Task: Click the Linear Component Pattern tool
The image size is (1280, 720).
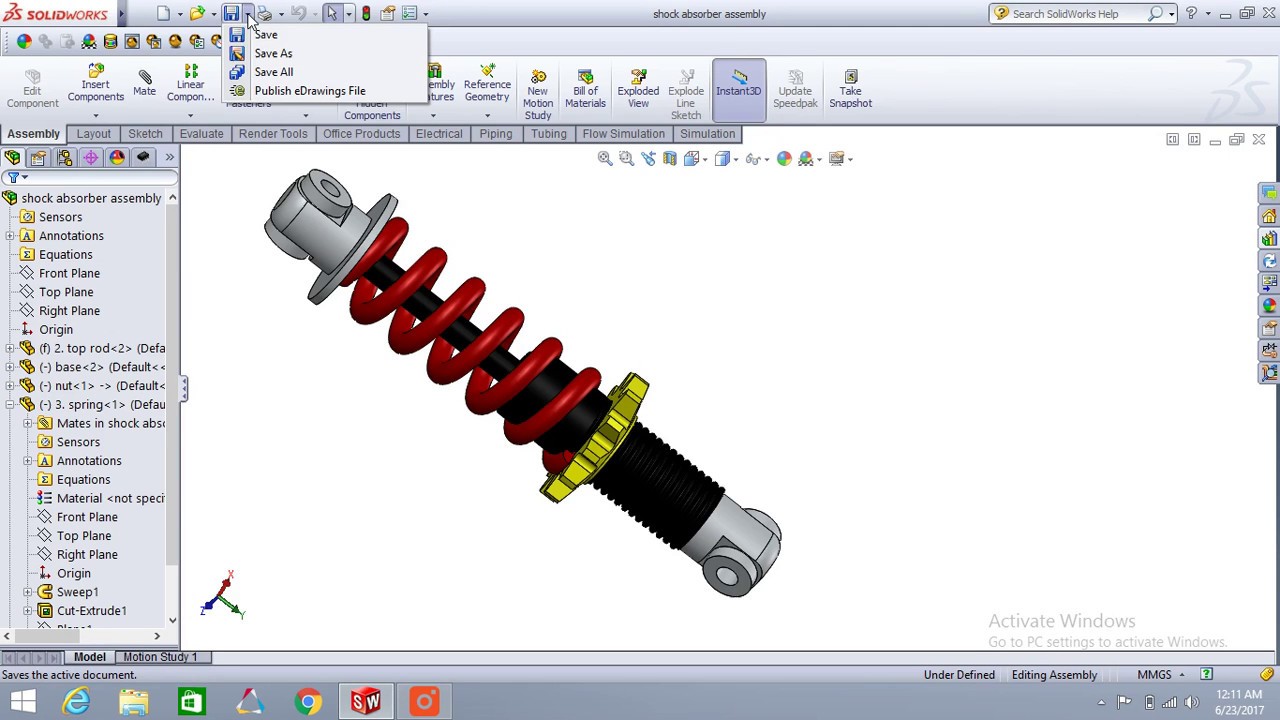Action: pyautogui.click(x=190, y=84)
